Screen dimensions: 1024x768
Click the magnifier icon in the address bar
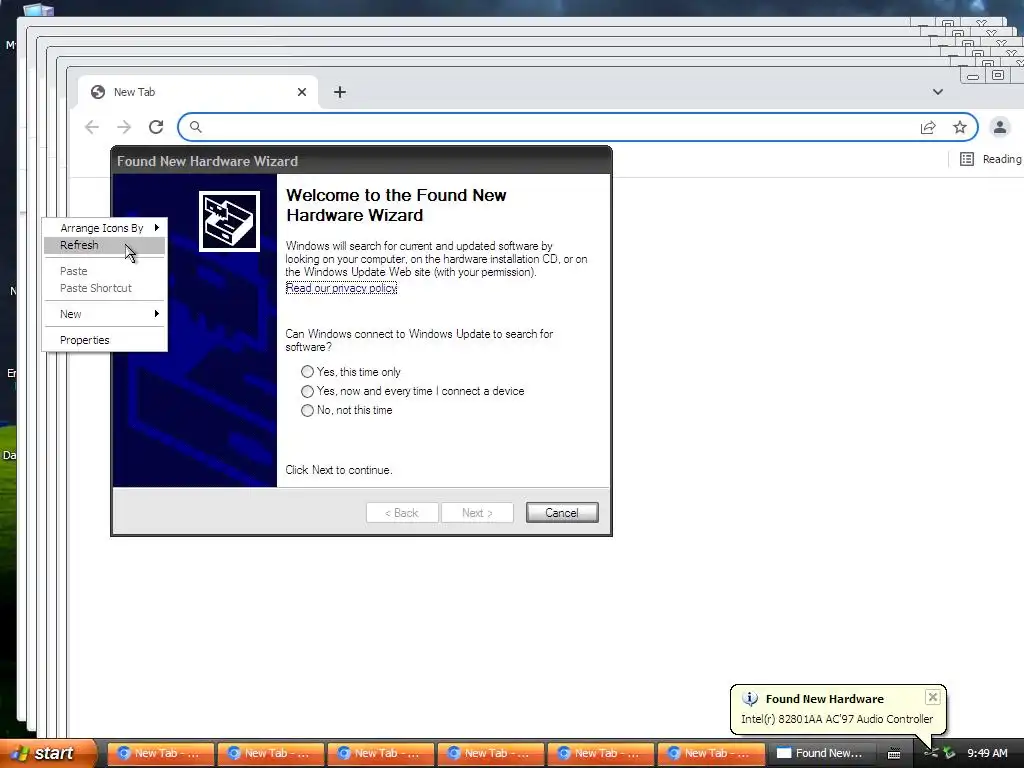[195, 127]
